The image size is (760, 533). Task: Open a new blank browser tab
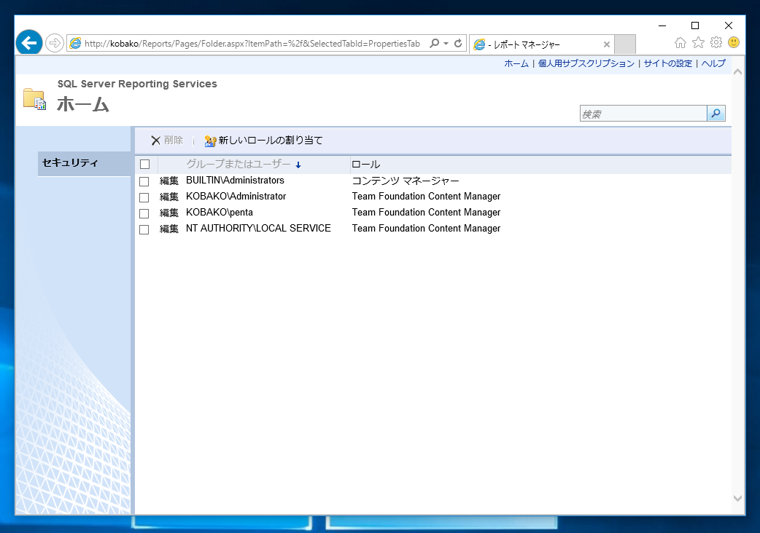625,45
